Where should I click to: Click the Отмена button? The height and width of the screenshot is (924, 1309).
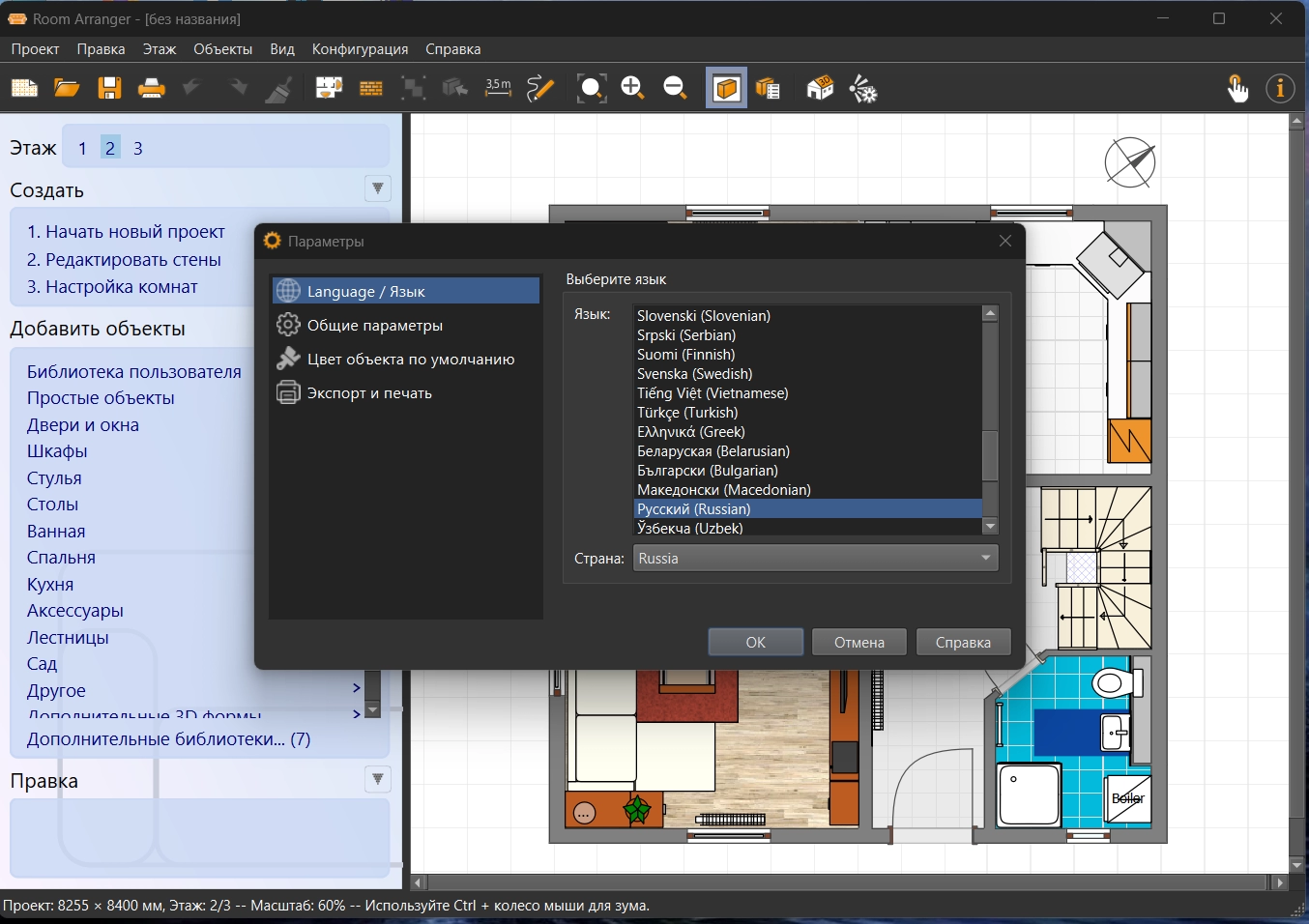[x=858, y=643]
